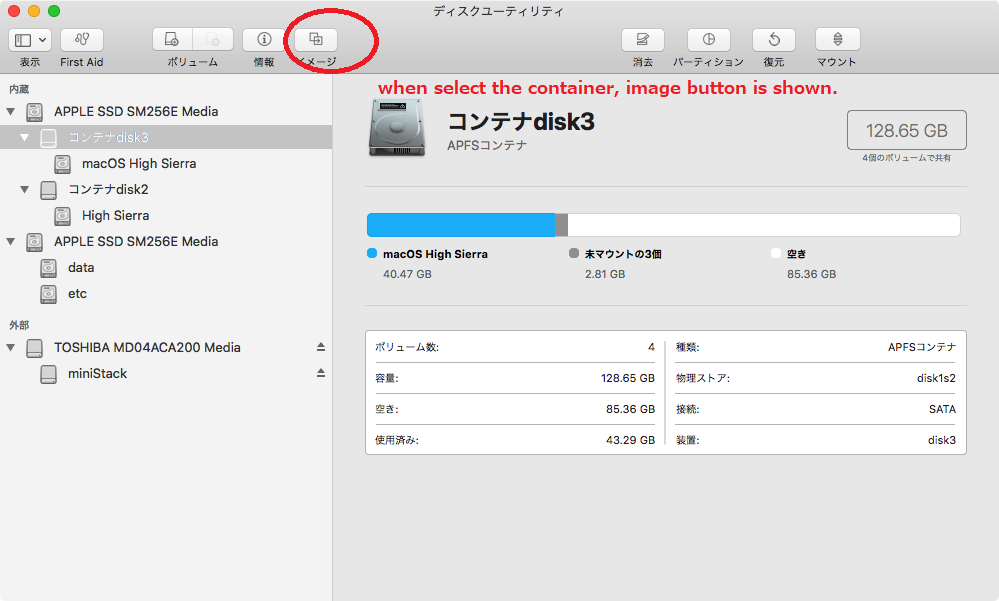Click the white 空き legend dot

click(775, 253)
